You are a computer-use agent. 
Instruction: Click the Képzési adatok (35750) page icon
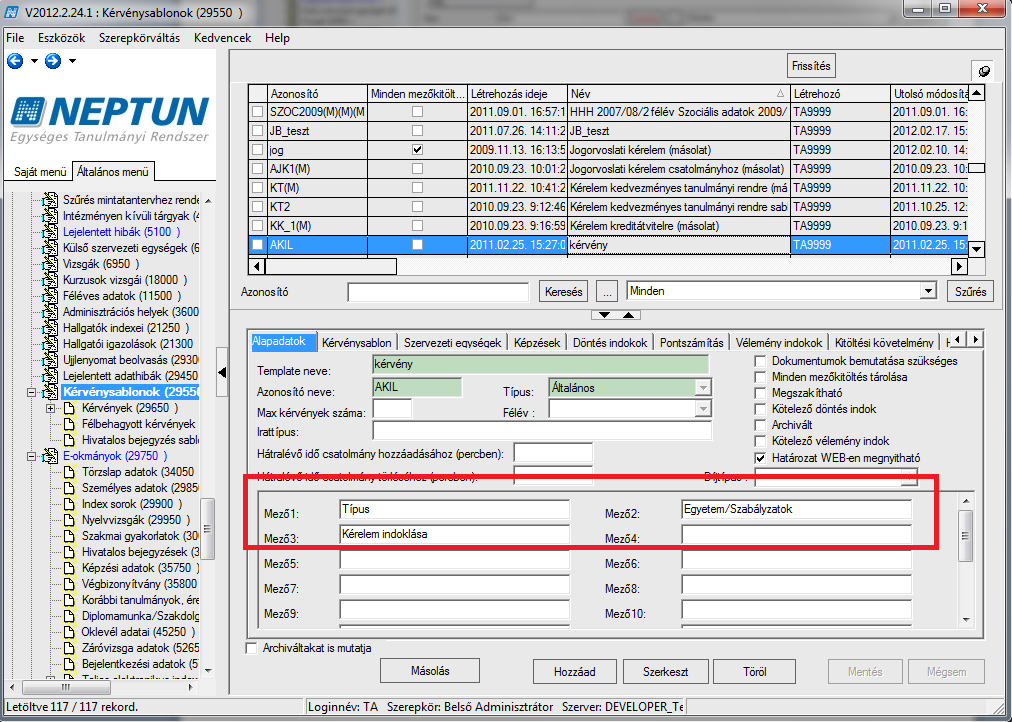pyautogui.click(x=70, y=568)
